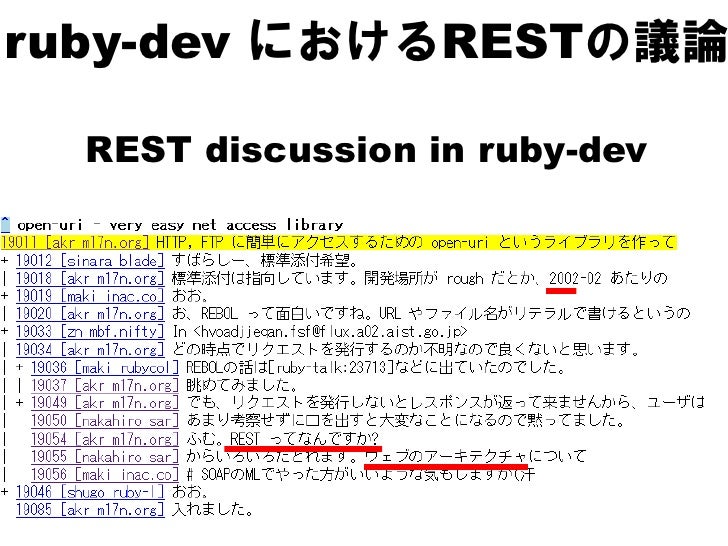Open message 19054 by akr m17n.org
This screenshot has width=728, height=546.
105,438
